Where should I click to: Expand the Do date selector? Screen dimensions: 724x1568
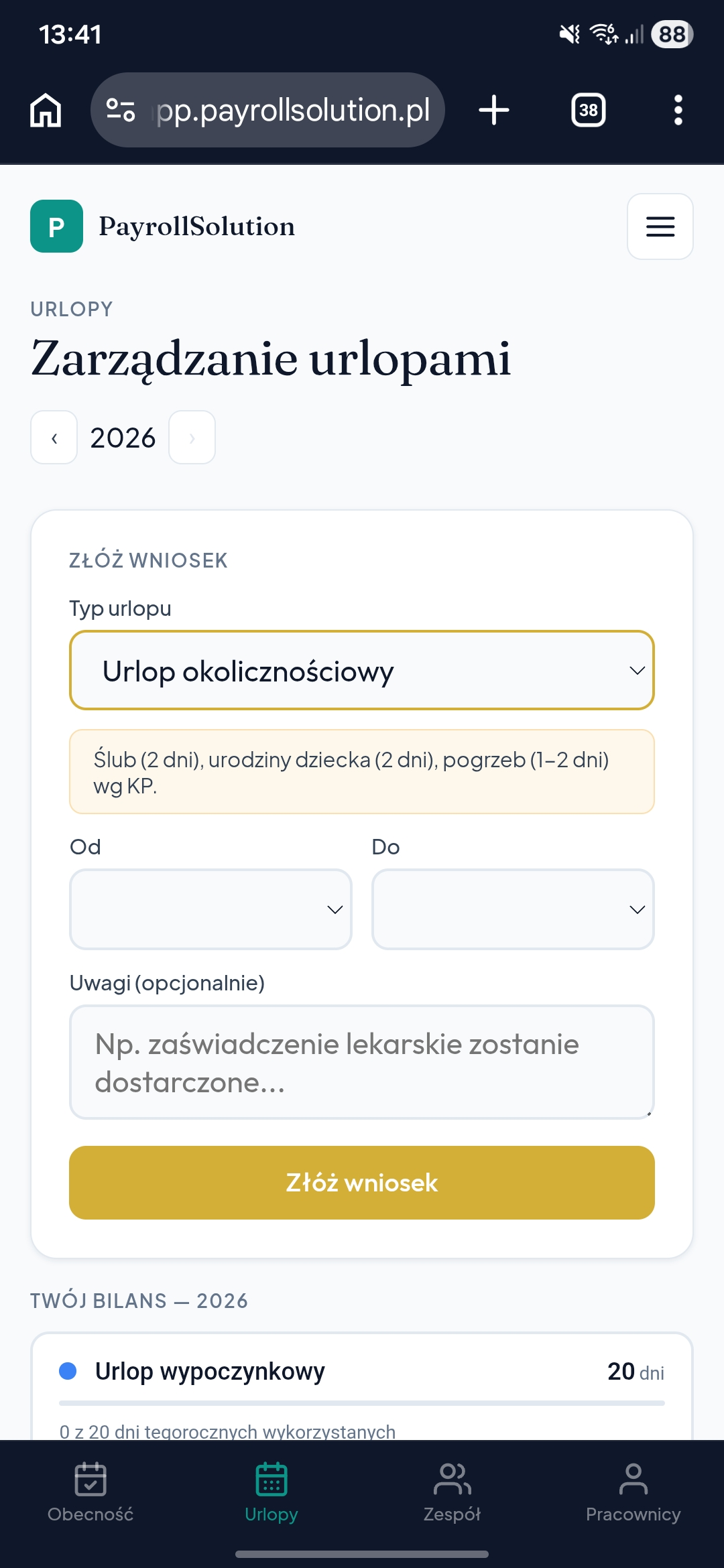pyautogui.click(x=512, y=909)
